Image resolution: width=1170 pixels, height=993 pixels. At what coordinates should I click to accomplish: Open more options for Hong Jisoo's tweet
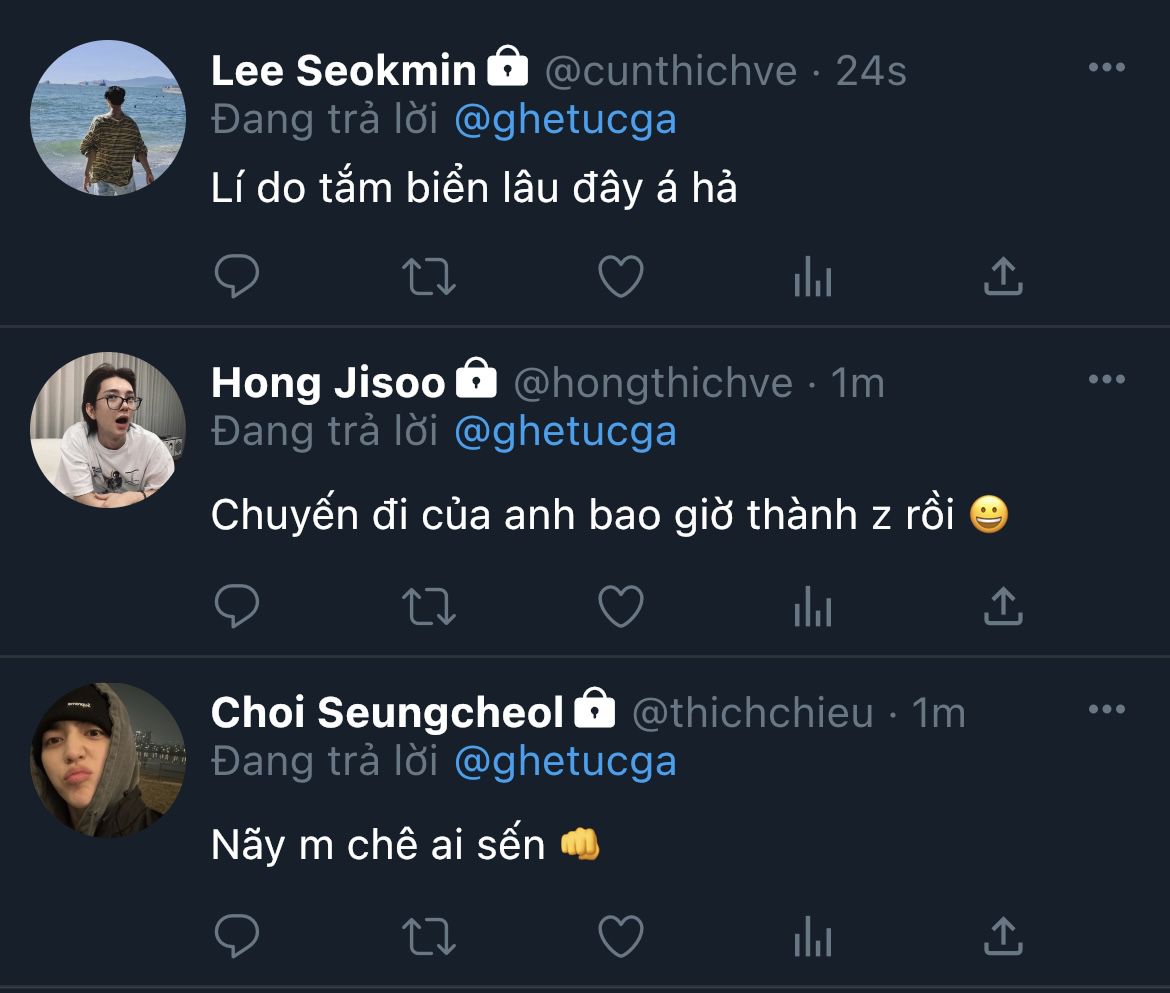coord(1106,380)
